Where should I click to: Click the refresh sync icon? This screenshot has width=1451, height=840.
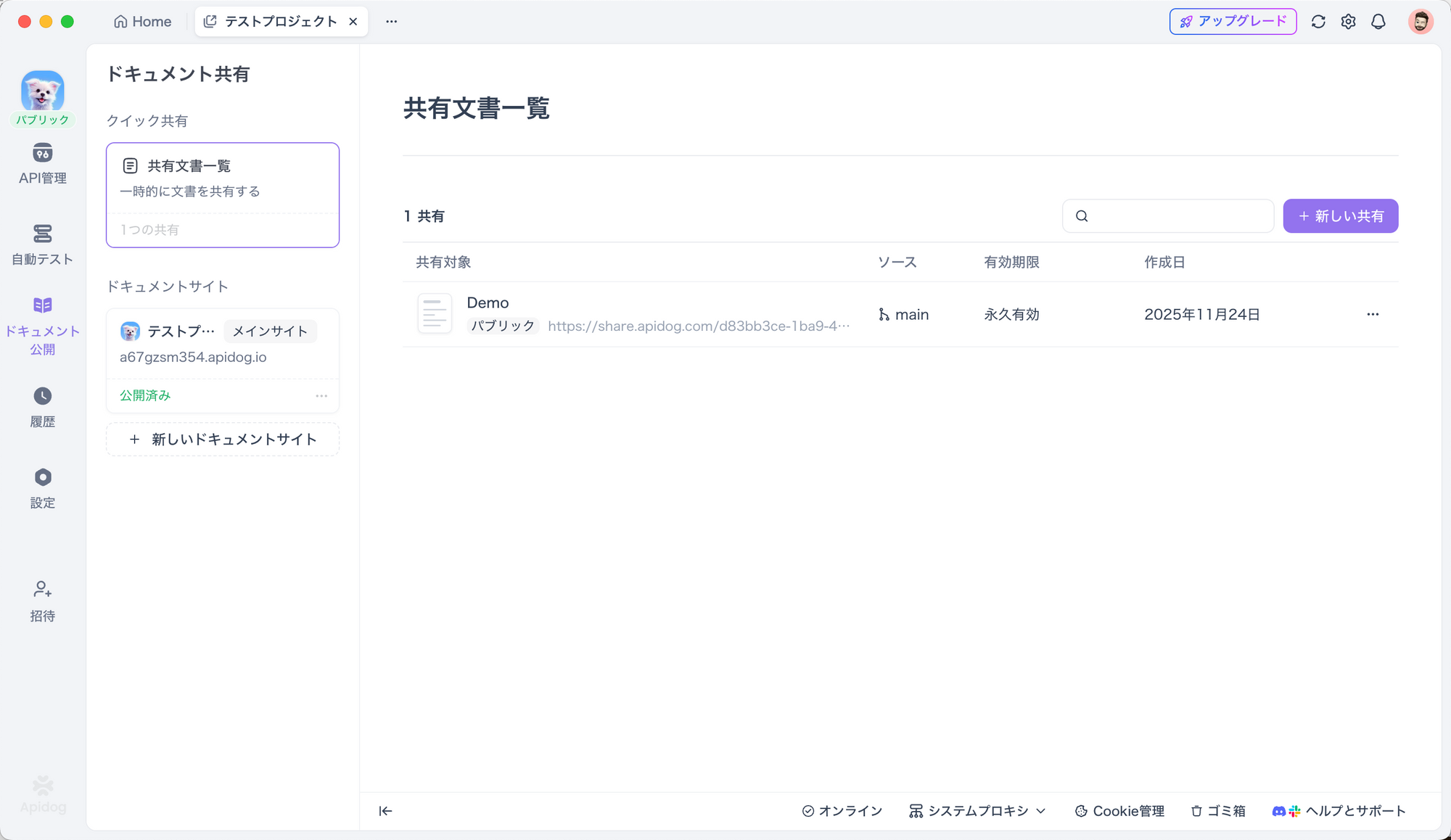[x=1318, y=22]
